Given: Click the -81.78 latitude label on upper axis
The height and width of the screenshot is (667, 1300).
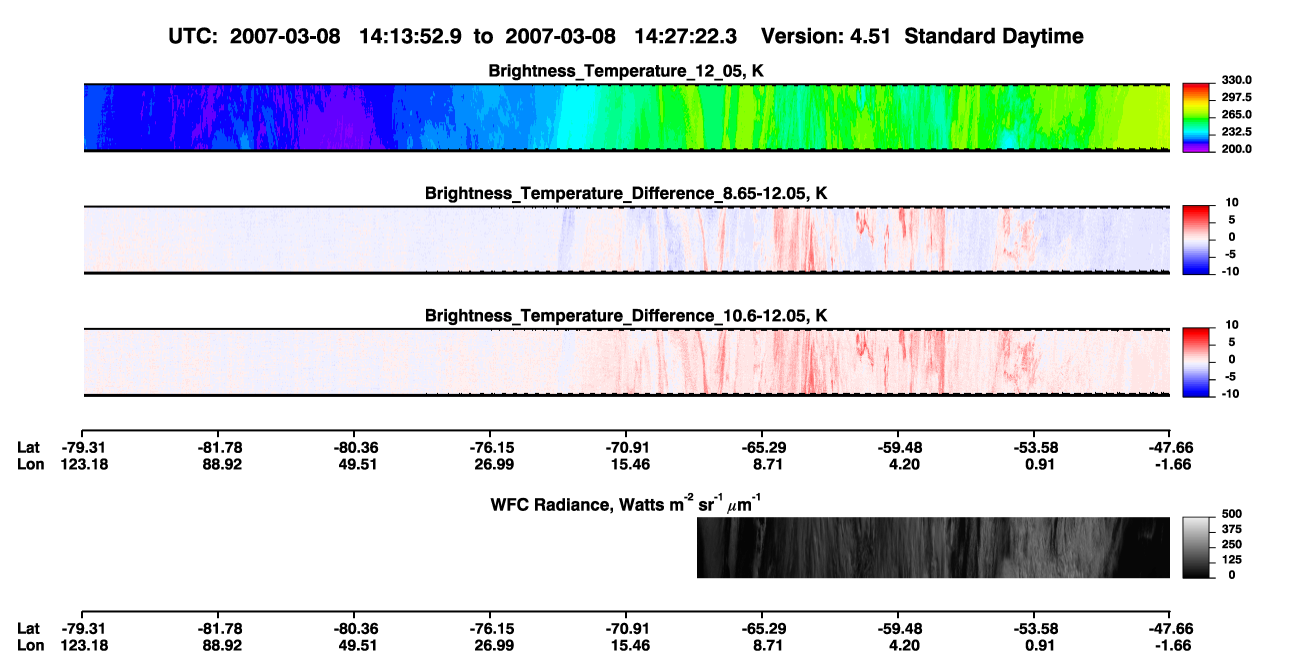Looking at the screenshot, I should [x=221, y=447].
